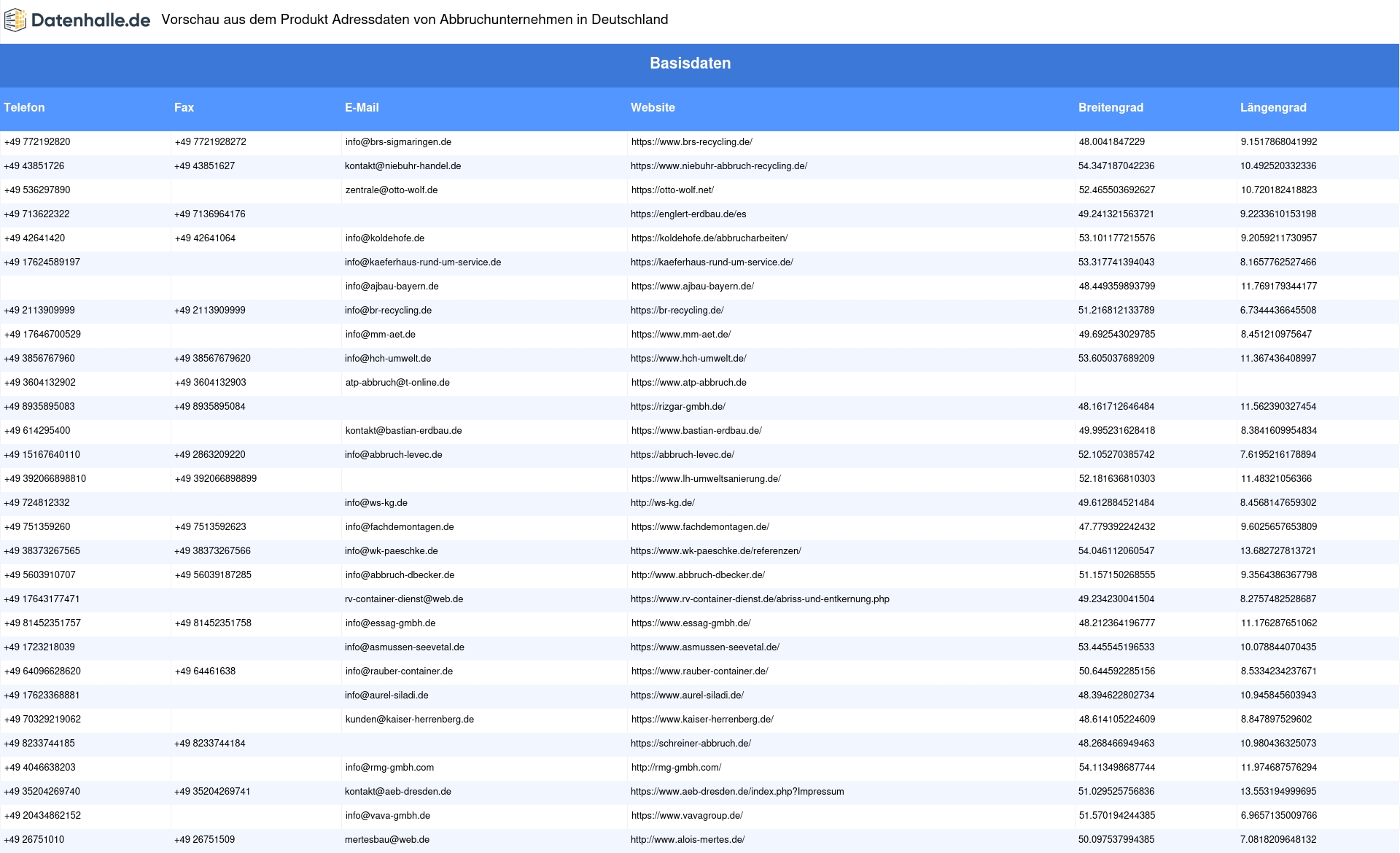Open website https://englert-erdbau.de/es

coord(688,214)
